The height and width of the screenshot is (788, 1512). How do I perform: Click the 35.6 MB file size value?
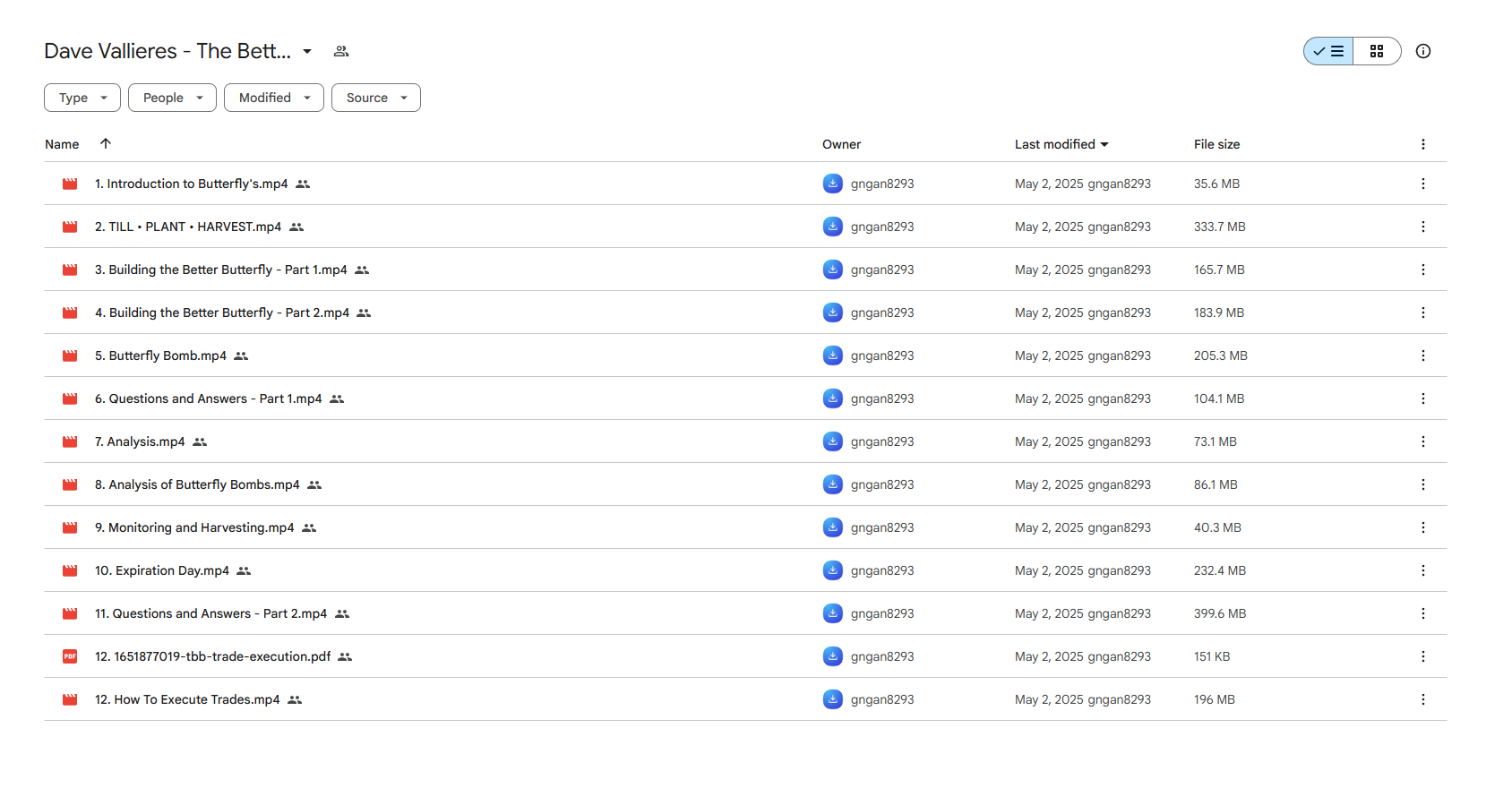point(1217,184)
